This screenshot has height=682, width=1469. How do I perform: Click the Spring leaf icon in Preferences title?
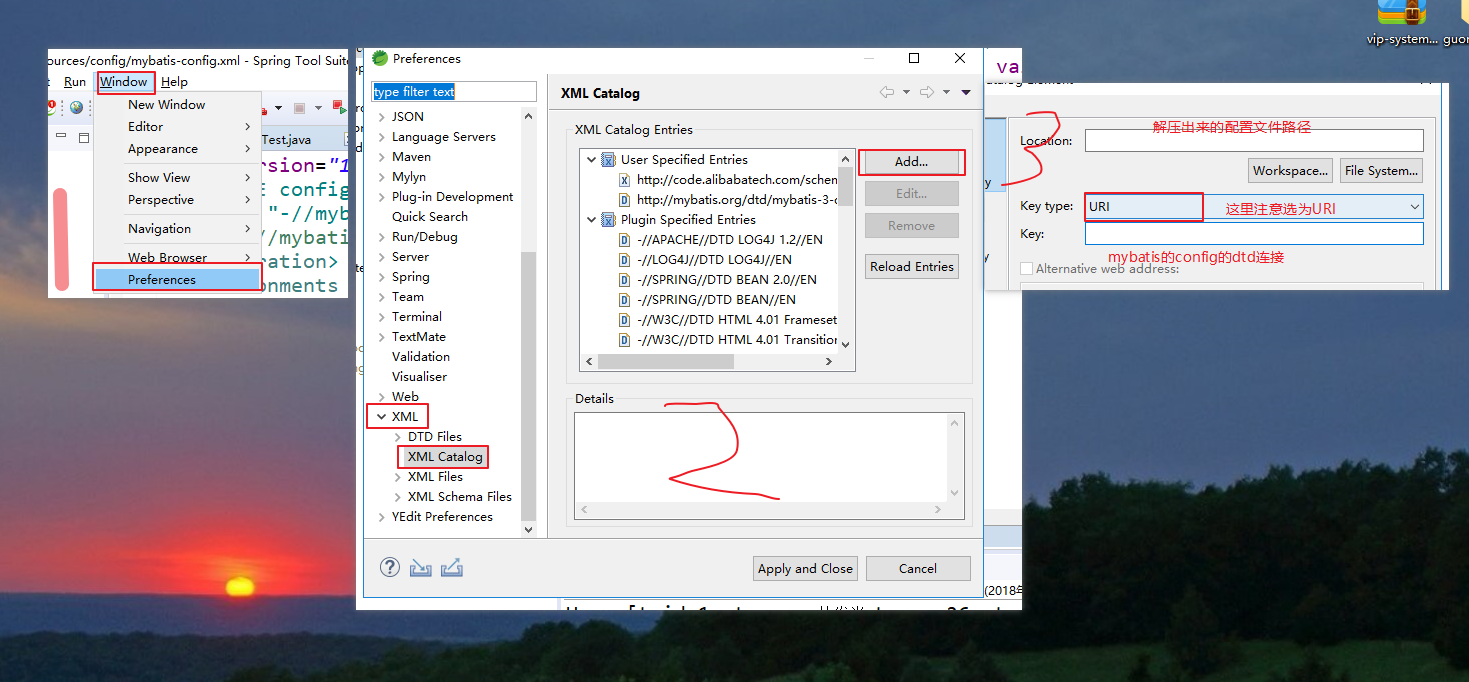point(380,58)
